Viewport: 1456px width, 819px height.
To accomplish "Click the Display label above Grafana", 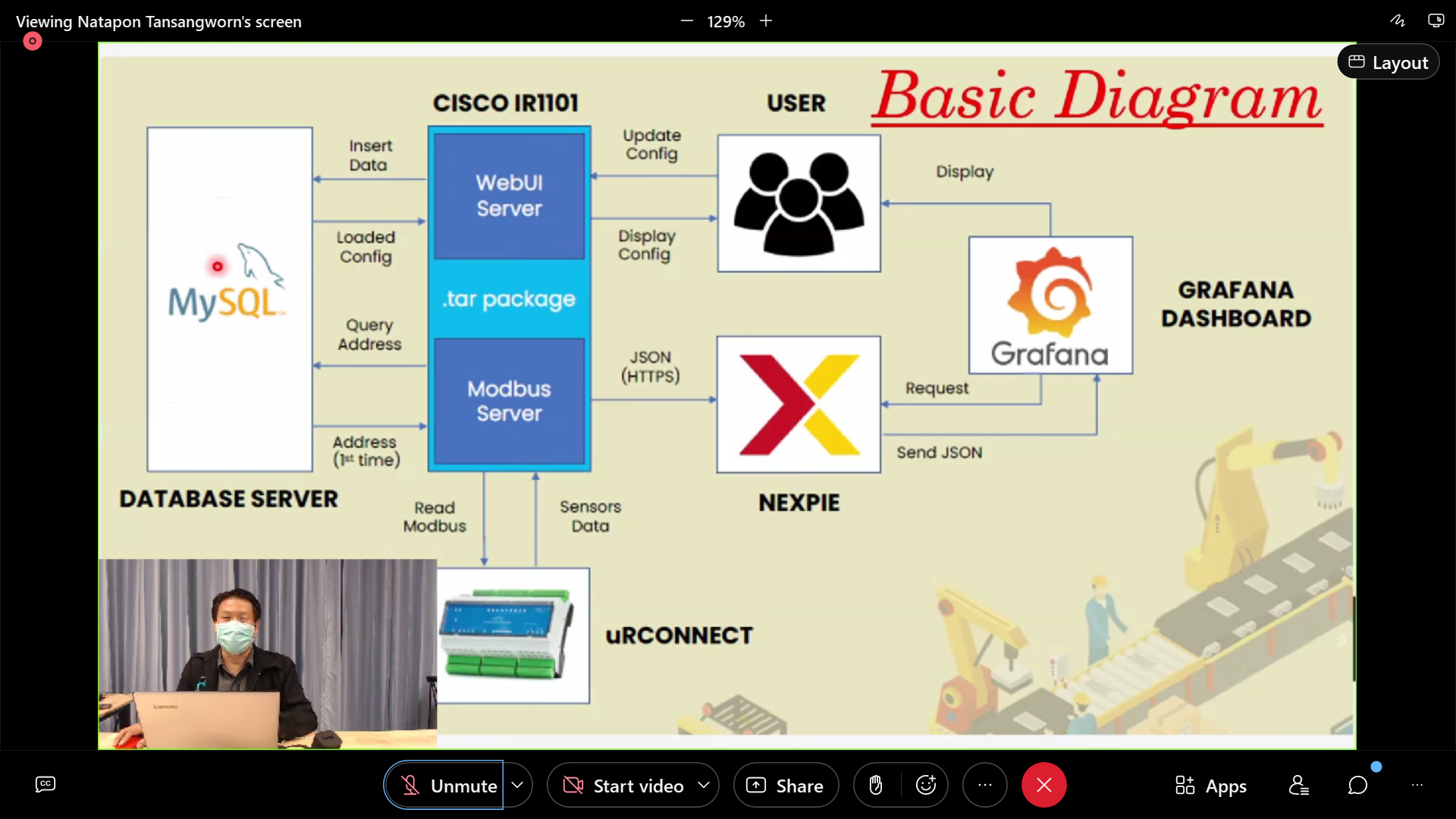I will point(965,172).
